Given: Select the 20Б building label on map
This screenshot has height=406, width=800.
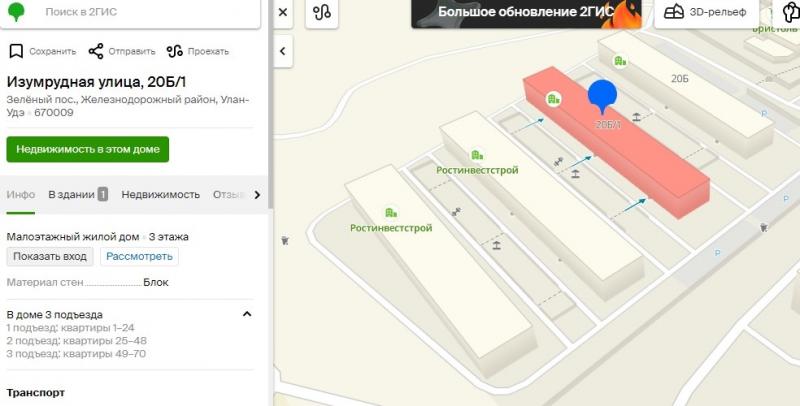Looking at the screenshot, I should tap(680, 79).
